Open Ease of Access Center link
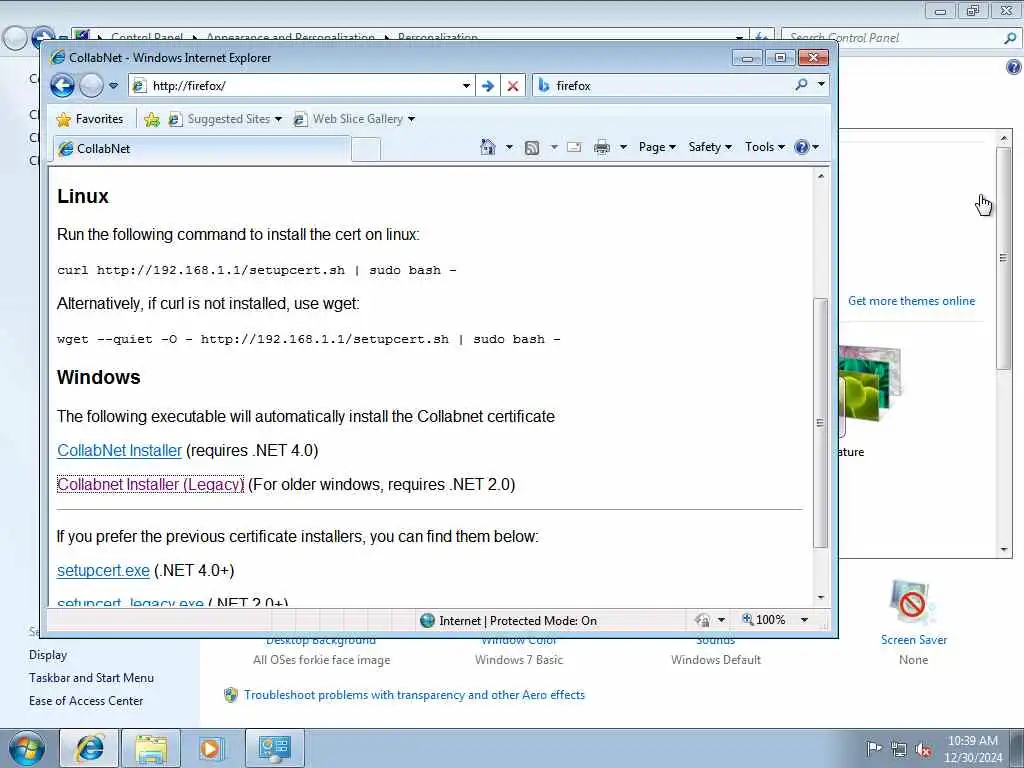This screenshot has height=768, width=1024. click(86, 701)
